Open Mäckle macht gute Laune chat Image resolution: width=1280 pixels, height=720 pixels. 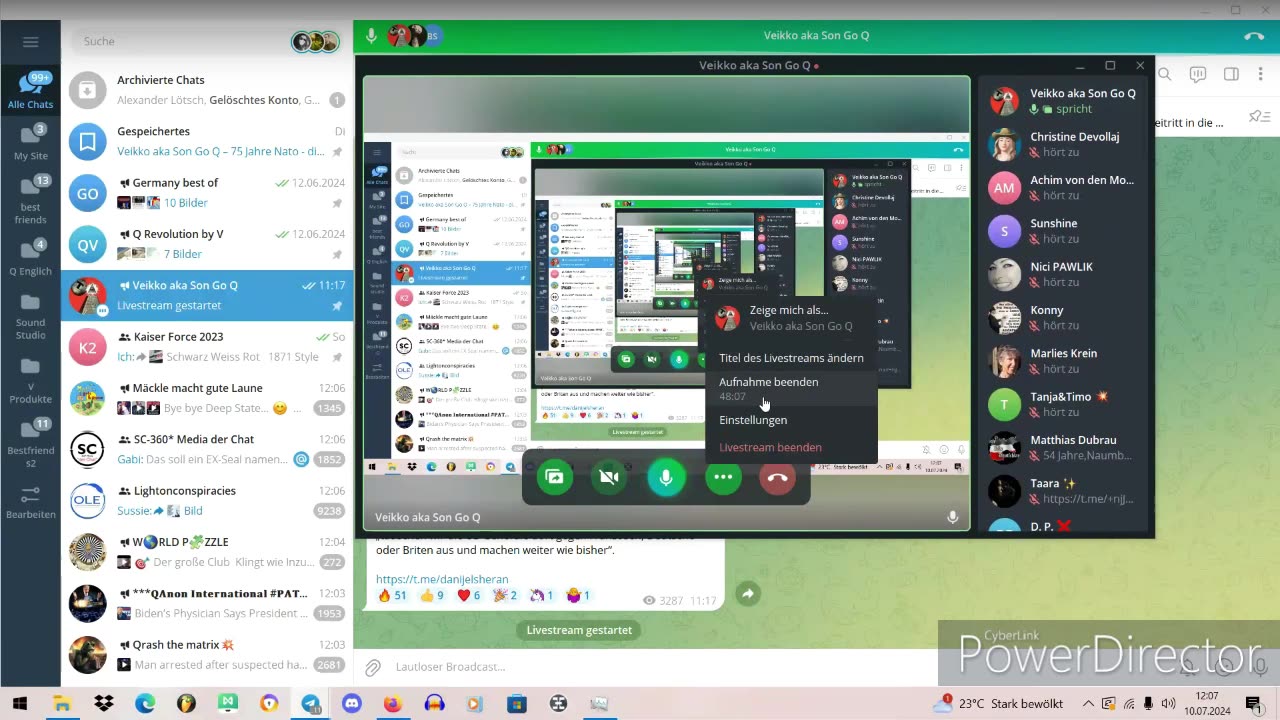coord(207,398)
